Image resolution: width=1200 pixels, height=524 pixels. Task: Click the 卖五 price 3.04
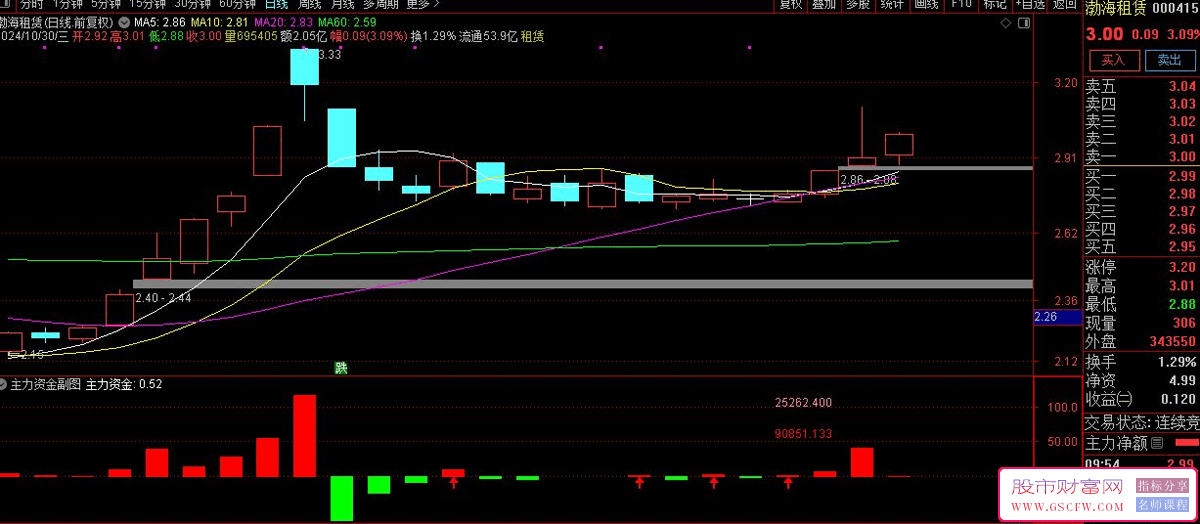[1181, 86]
